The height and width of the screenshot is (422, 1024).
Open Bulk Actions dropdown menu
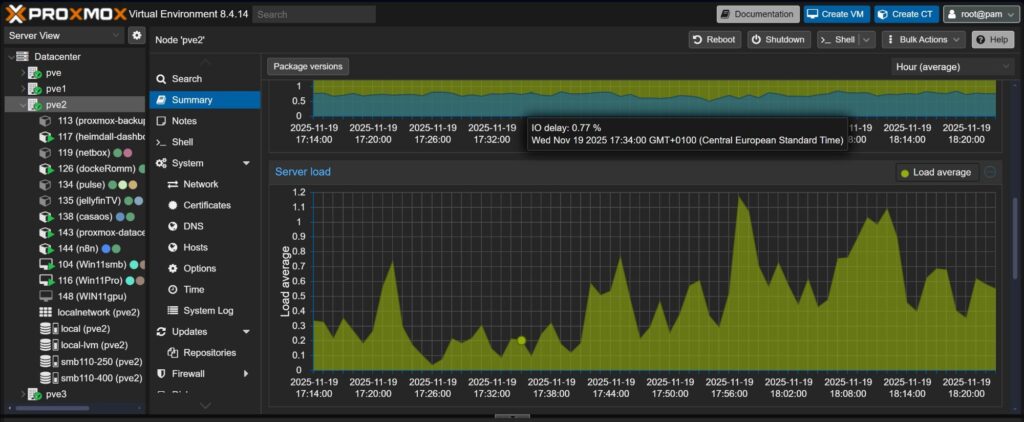[x=925, y=39]
